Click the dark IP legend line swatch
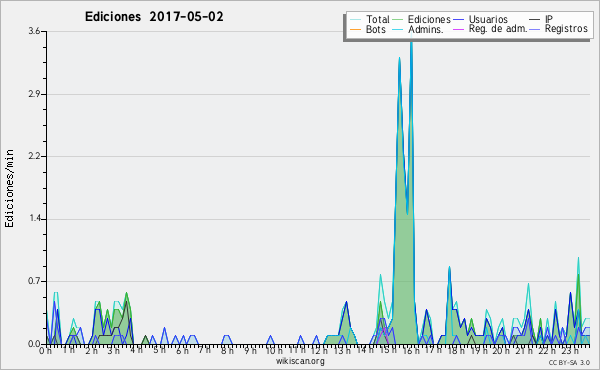This screenshot has height=370, width=600. point(535,20)
